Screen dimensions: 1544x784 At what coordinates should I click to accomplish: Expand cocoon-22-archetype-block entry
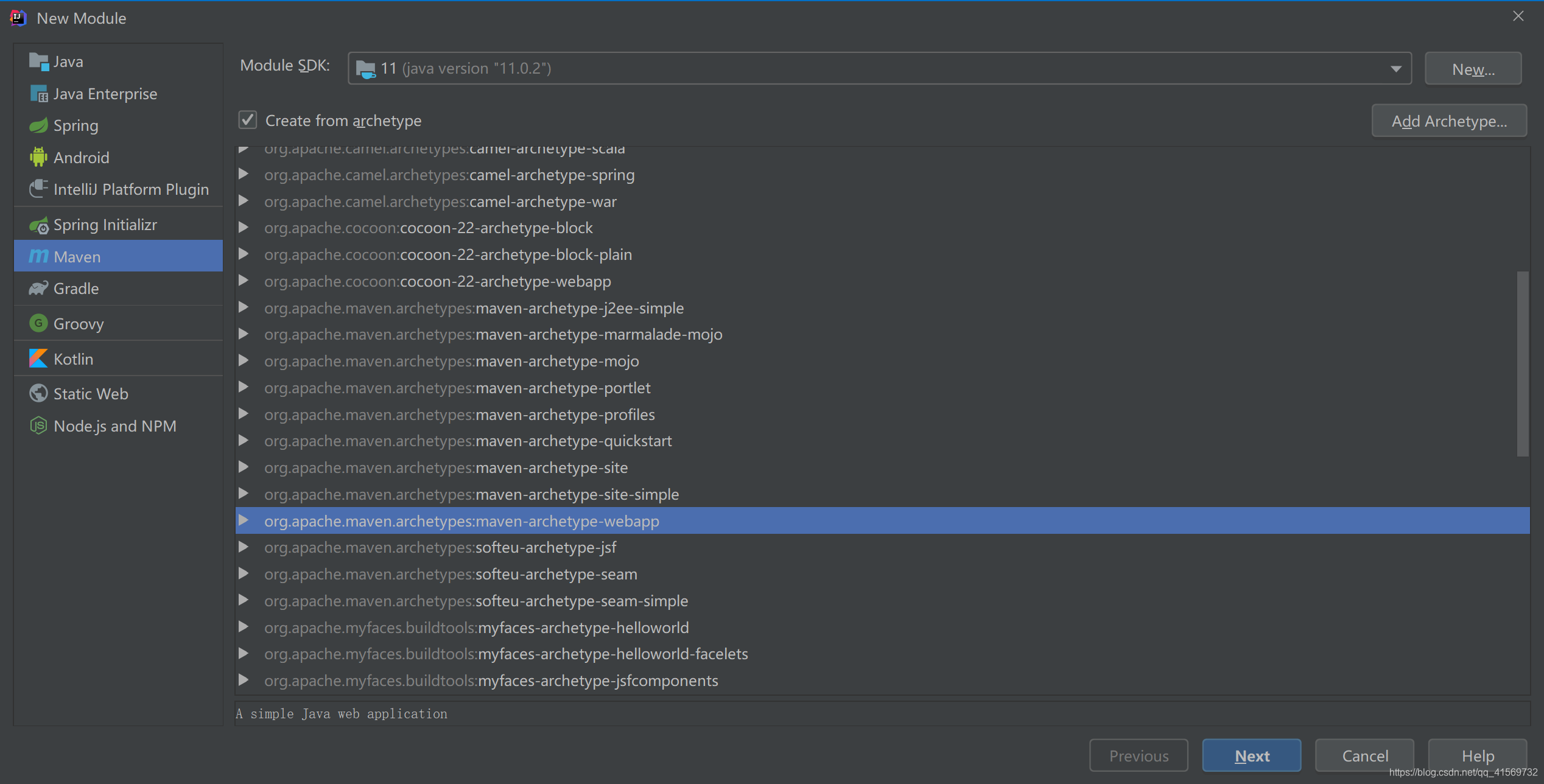click(244, 228)
